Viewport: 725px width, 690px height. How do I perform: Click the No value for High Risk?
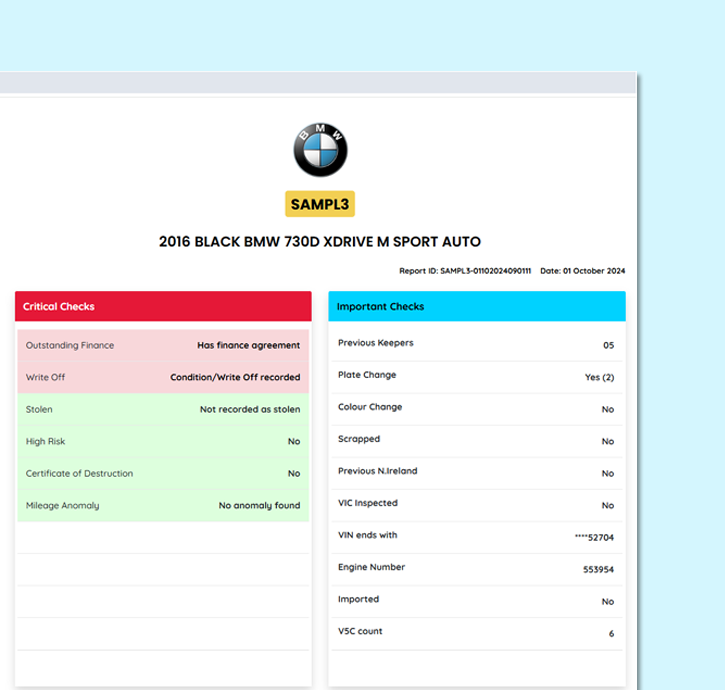click(294, 442)
